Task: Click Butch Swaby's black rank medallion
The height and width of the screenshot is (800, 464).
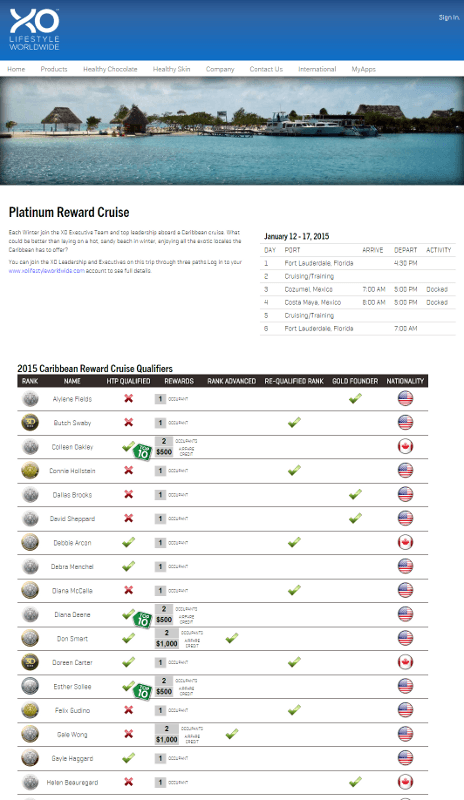Action: tap(30, 422)
